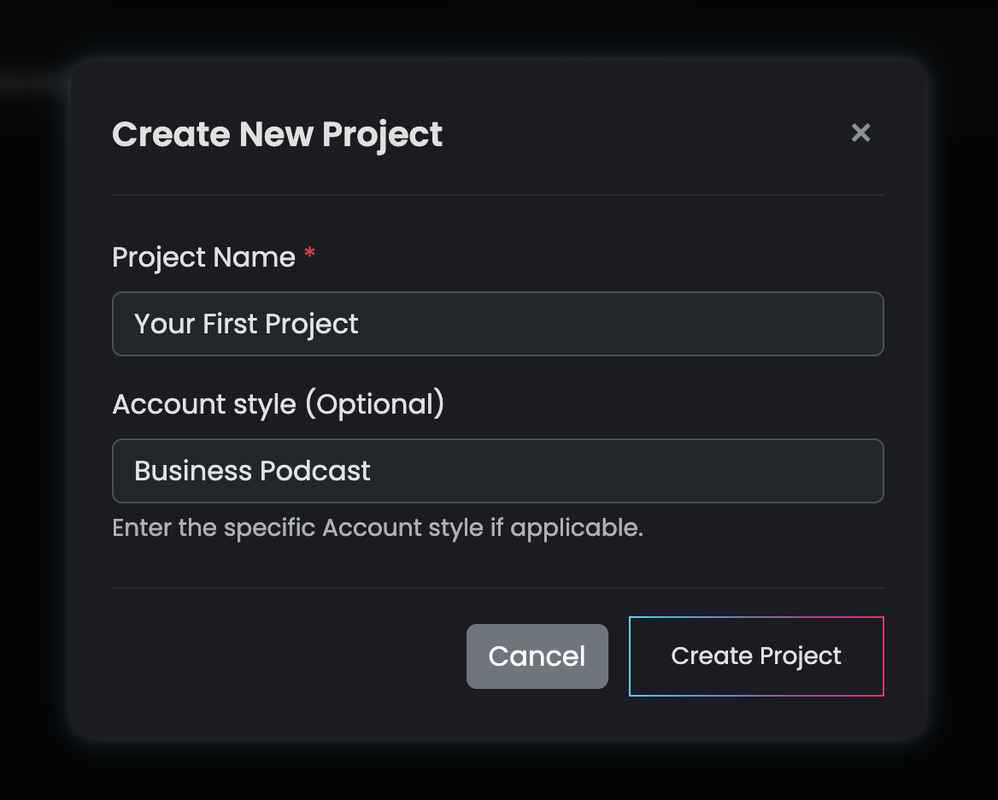The image size is (998, 800).
Task: Click the gray Cancel button
Action: click(x=537, y=656)
